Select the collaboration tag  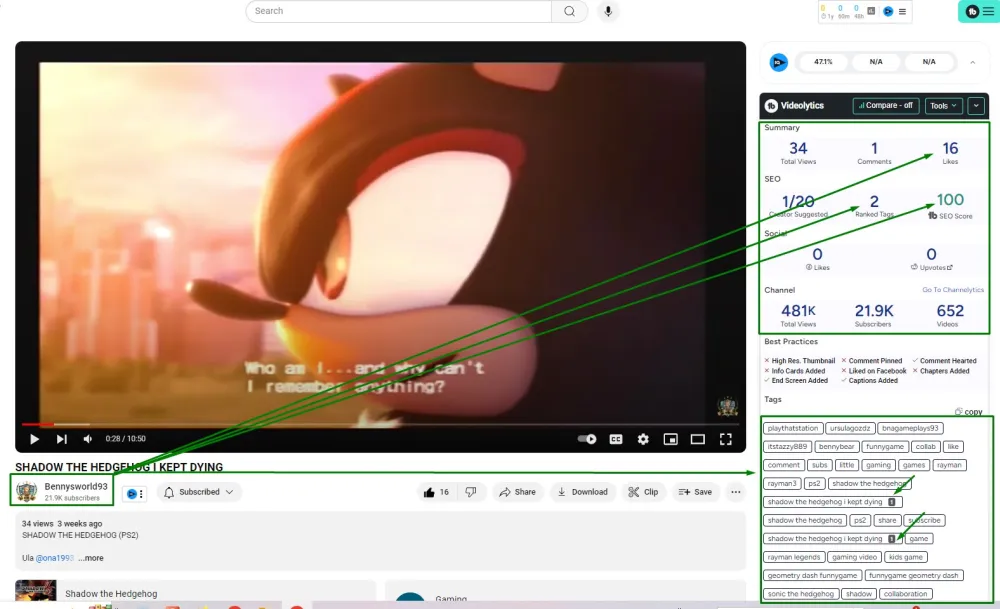click(905, 594)
